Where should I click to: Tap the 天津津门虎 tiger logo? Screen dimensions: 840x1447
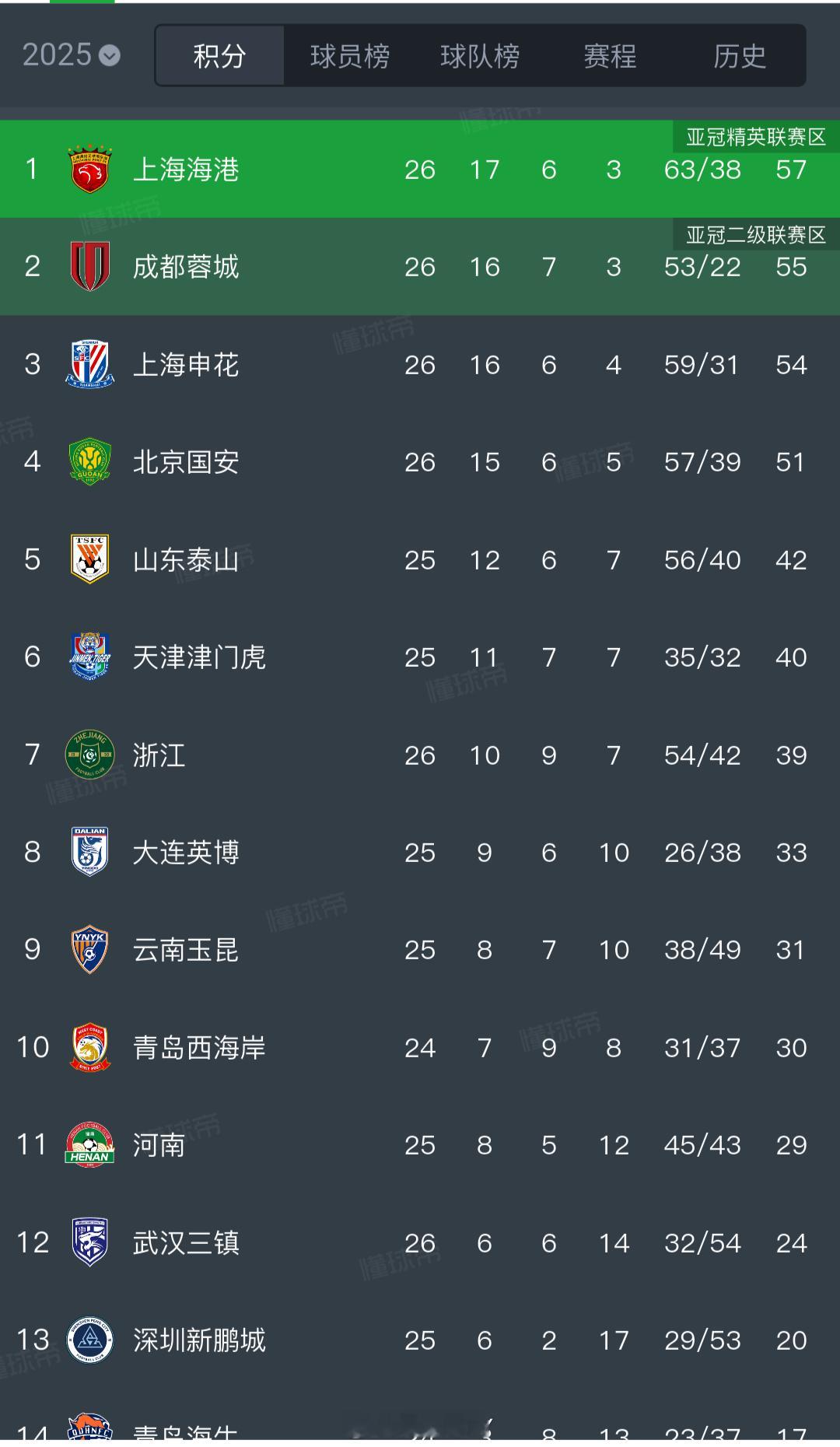[x=90, y=657]
